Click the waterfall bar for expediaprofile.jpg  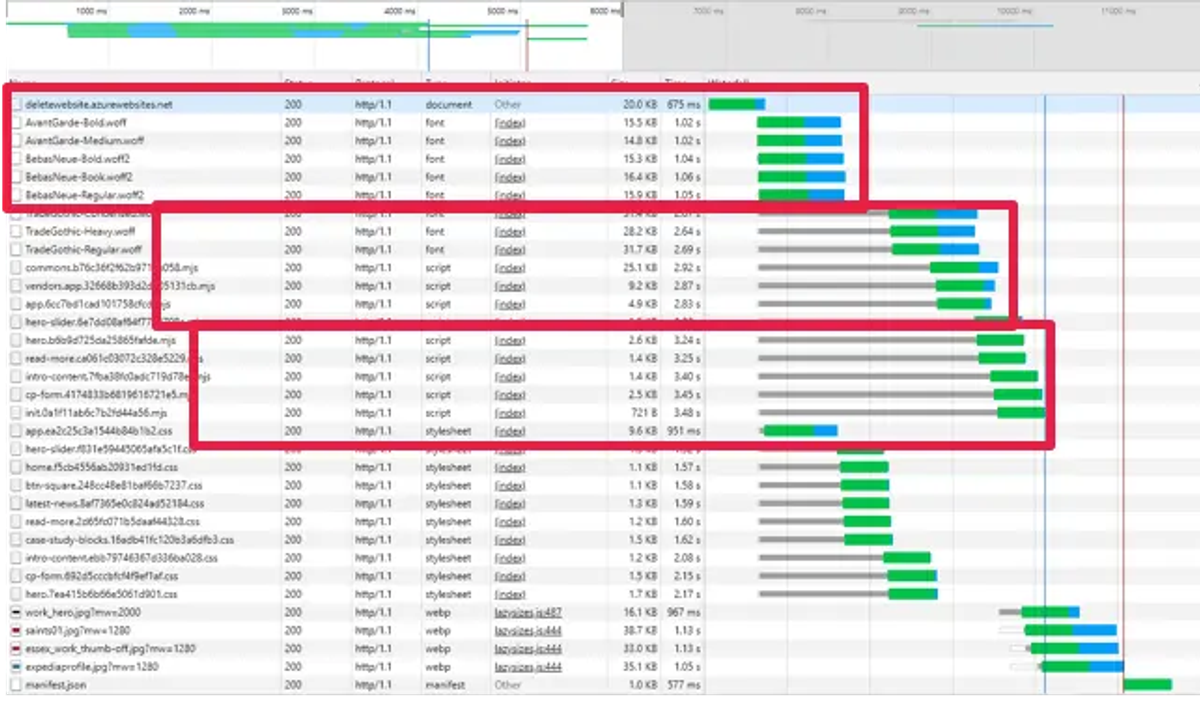pos(1082,666)
